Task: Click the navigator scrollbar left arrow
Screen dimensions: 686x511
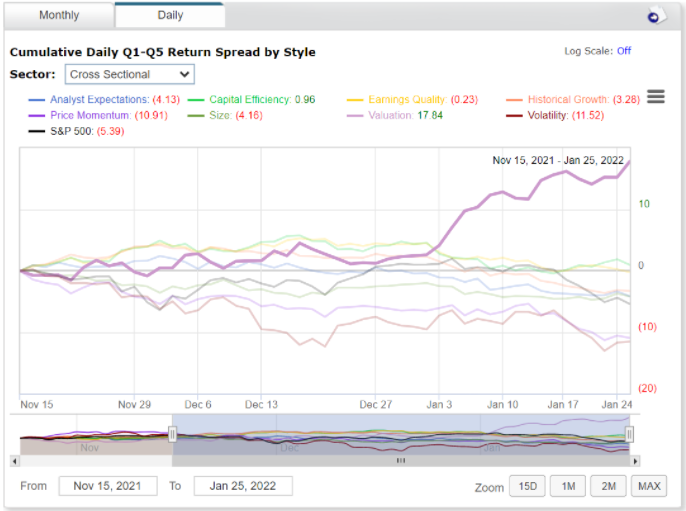Action: (x=15, y=461)
